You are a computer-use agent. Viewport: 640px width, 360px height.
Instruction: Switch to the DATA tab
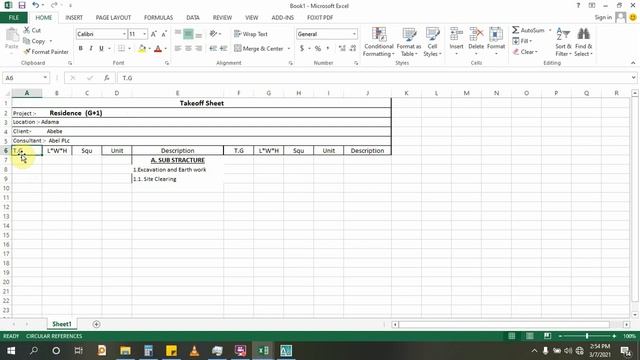193,18
